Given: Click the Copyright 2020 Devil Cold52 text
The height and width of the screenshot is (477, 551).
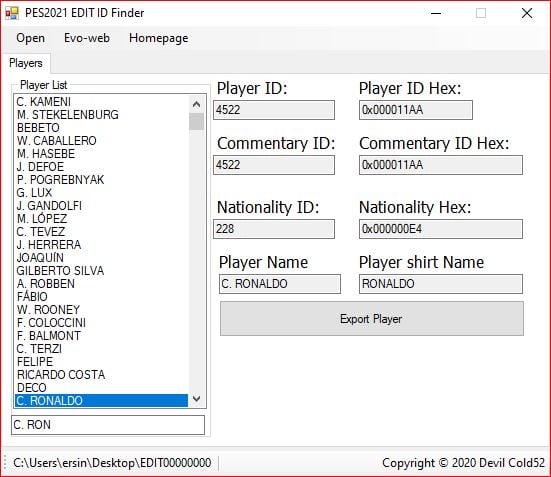Looking at the screenshot, I should pyautogui.click(x=463, y=463).
